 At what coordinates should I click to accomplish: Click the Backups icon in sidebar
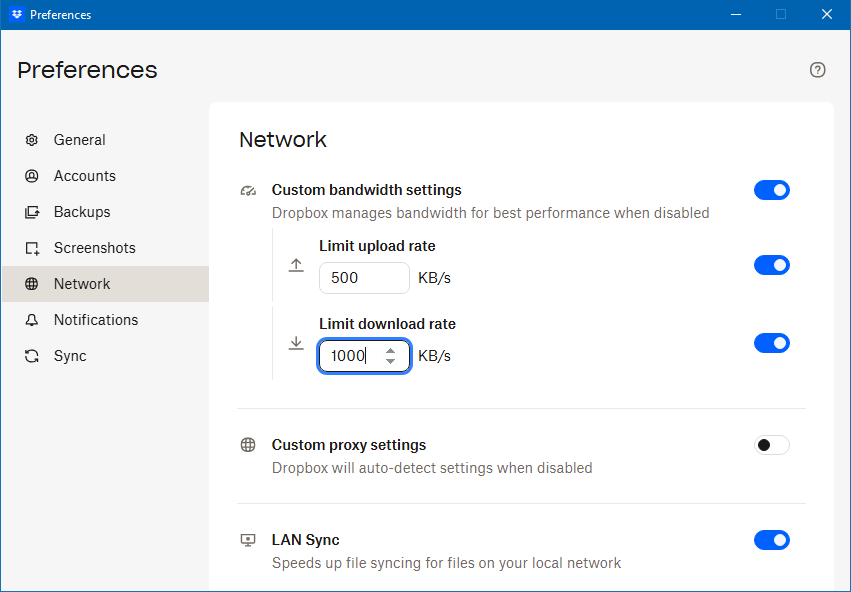tap(31, 212)
